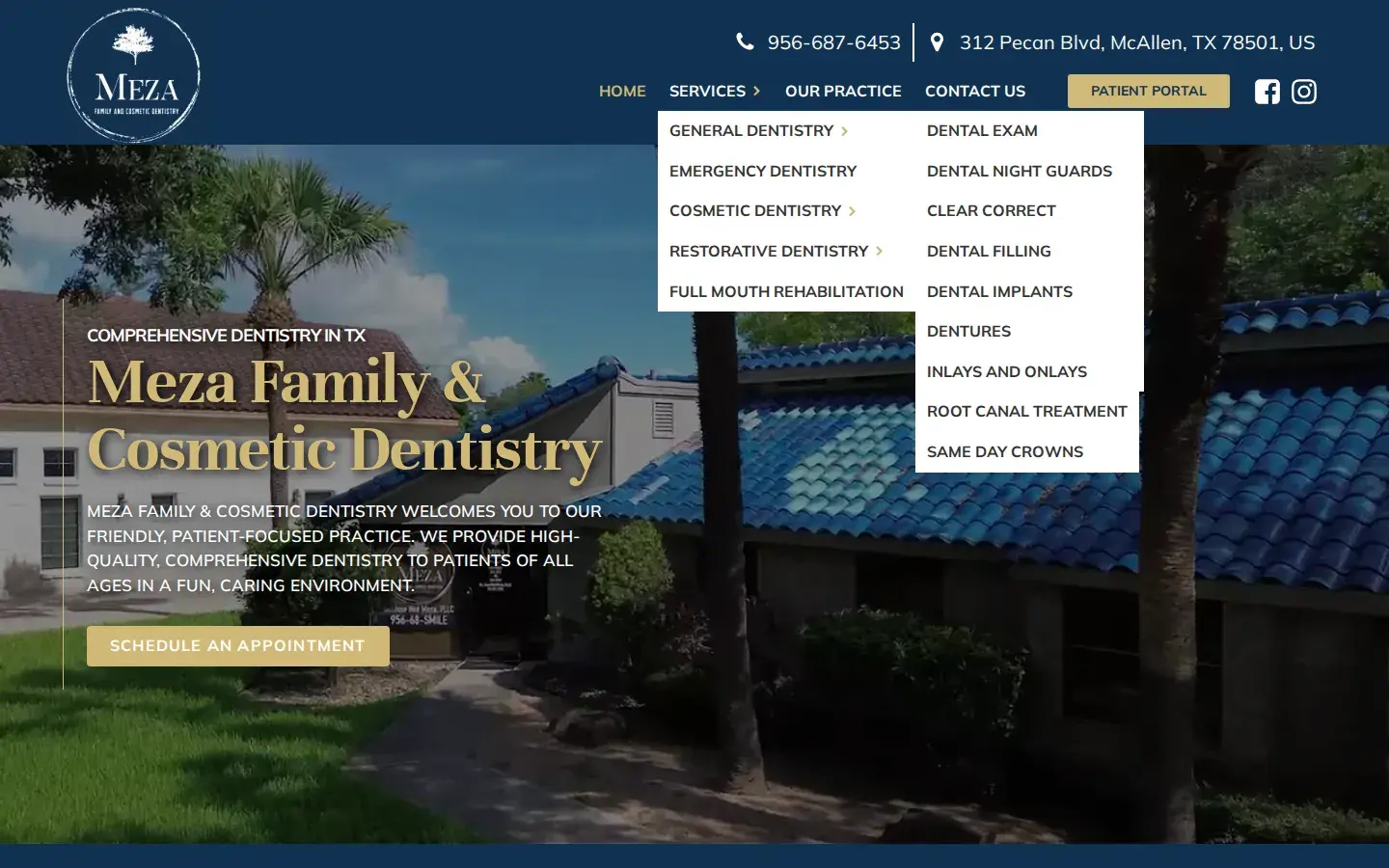1389x868 pixels.
Task: Choose Dental Night Guards submenu item
Action: click(x=1020, y=171)
